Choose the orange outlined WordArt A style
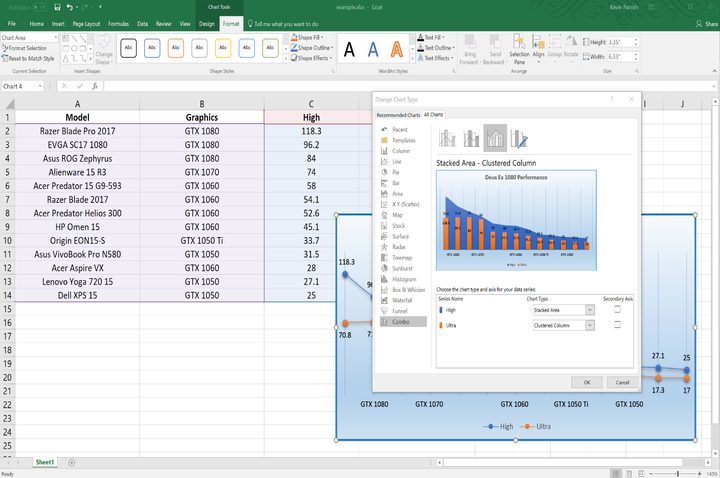The width and height of the screenshot is (720, 478). point(397,49)
